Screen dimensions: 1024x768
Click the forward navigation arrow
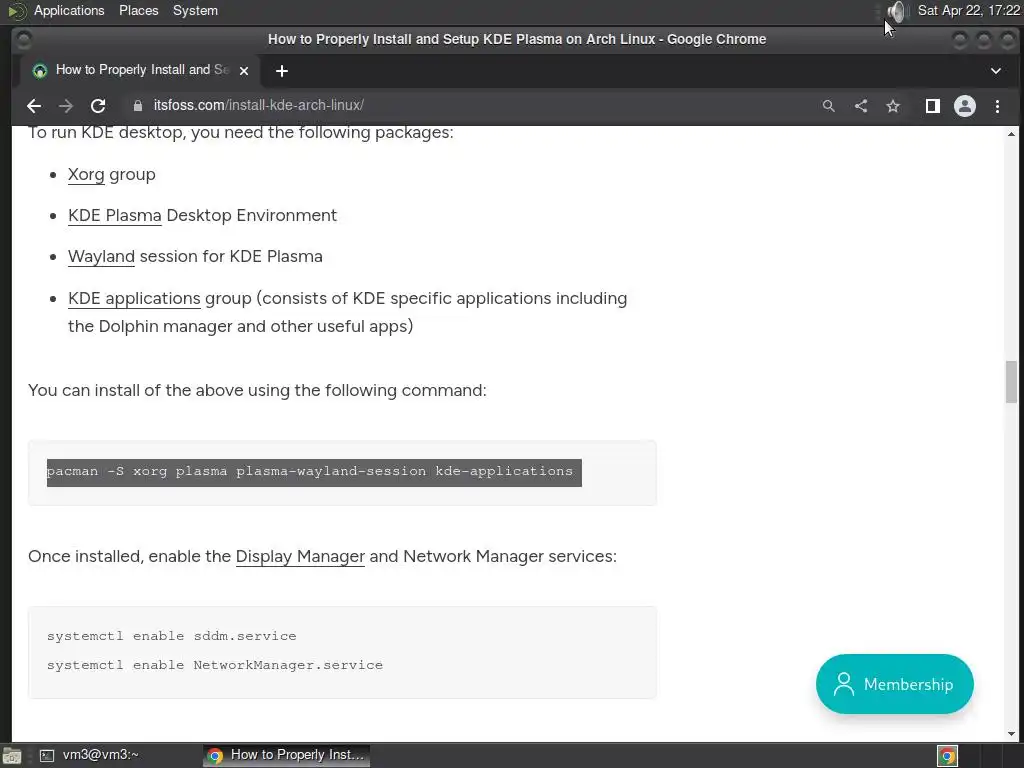pos(66,106)
